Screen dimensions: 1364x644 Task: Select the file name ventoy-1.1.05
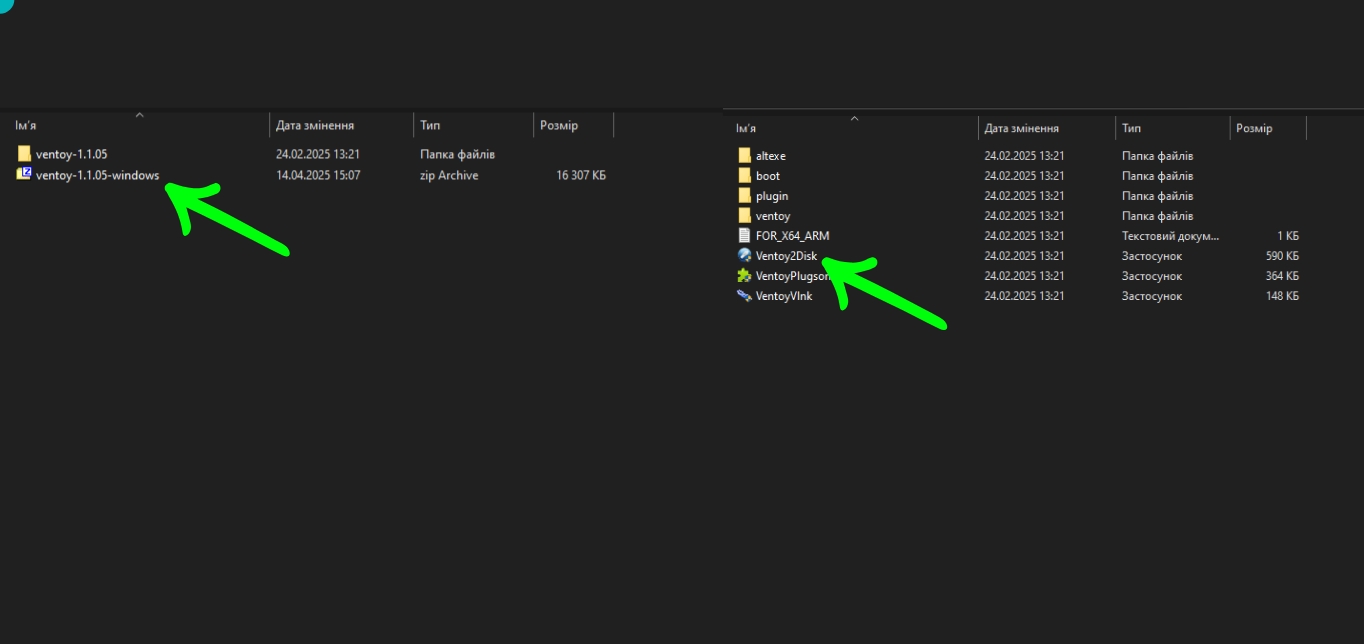tap(71, 155)
